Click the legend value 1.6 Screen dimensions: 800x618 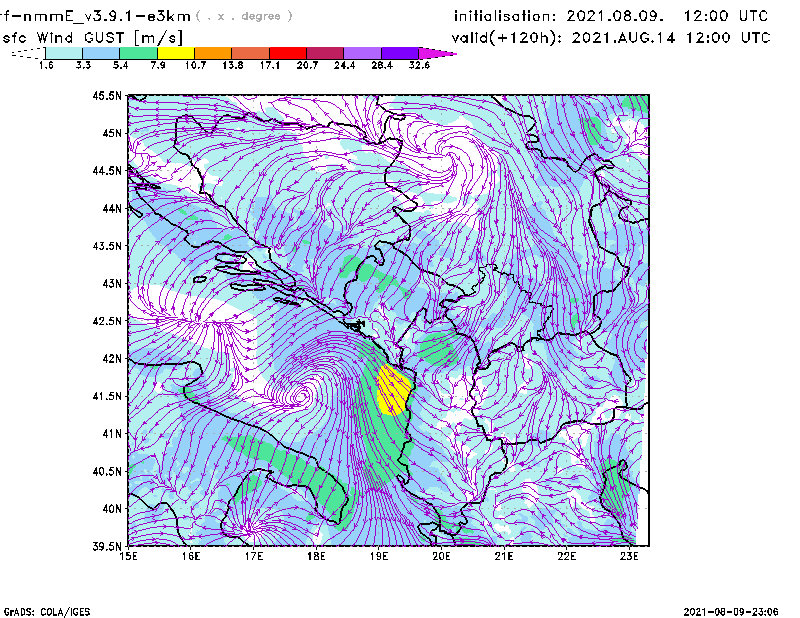point(46,65)
